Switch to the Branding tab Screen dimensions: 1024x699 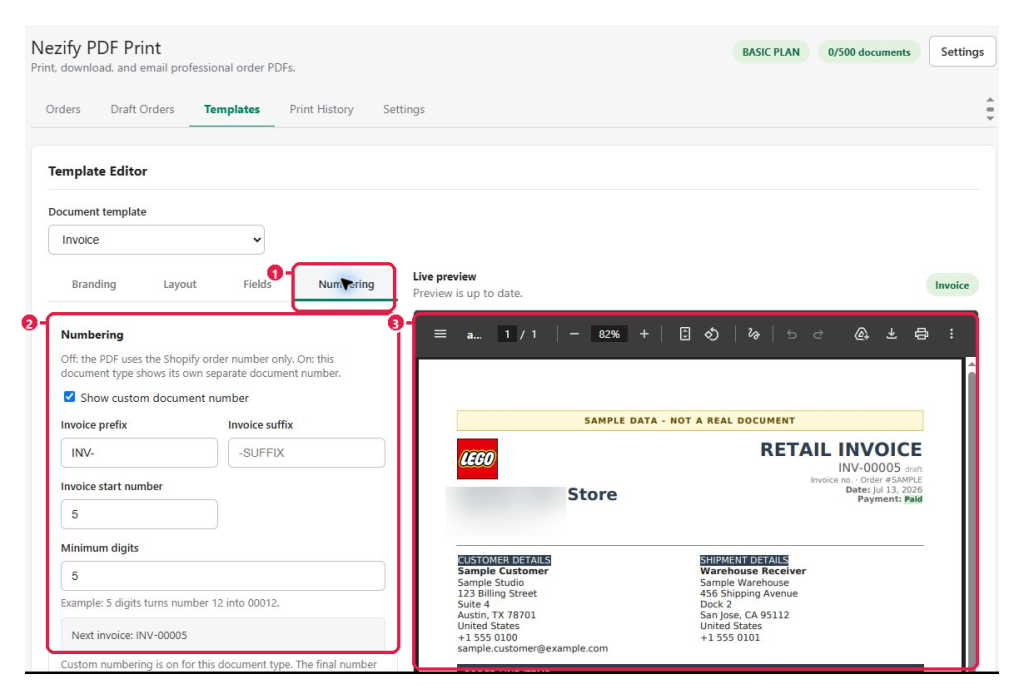coord(94,284)
